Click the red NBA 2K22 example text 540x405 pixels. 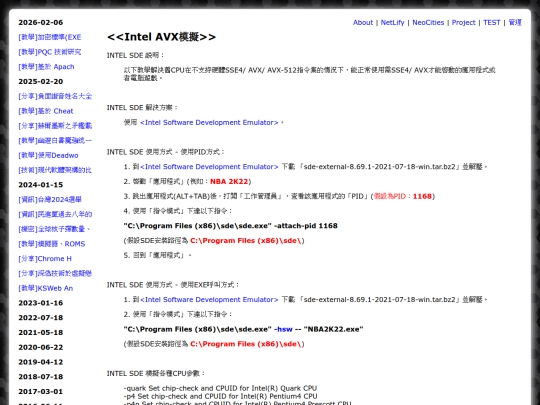click(x=229, y=181)
